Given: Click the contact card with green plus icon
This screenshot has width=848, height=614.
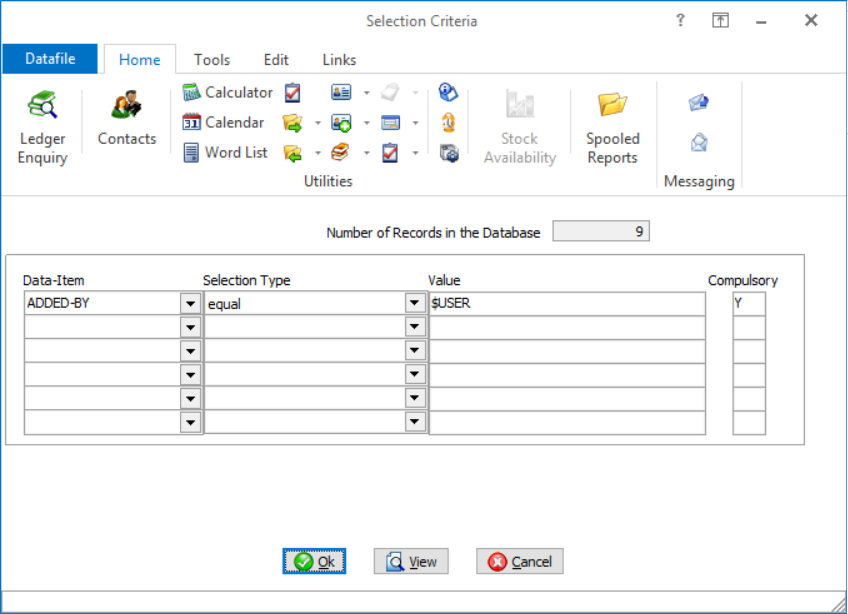Looking at the screenshot, I should coord(341,123).
